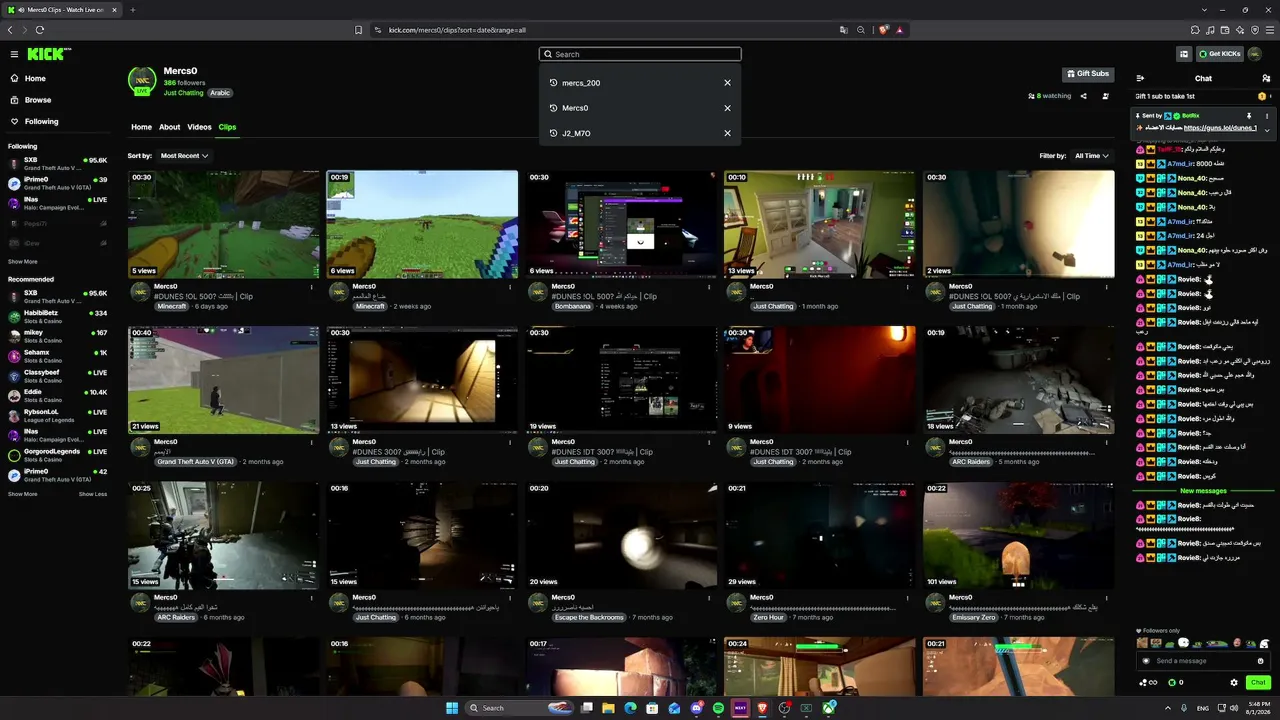Expand the pinned chat message
The width and height of the screenshot is (1280, 720).
[x=1267, y=130]
